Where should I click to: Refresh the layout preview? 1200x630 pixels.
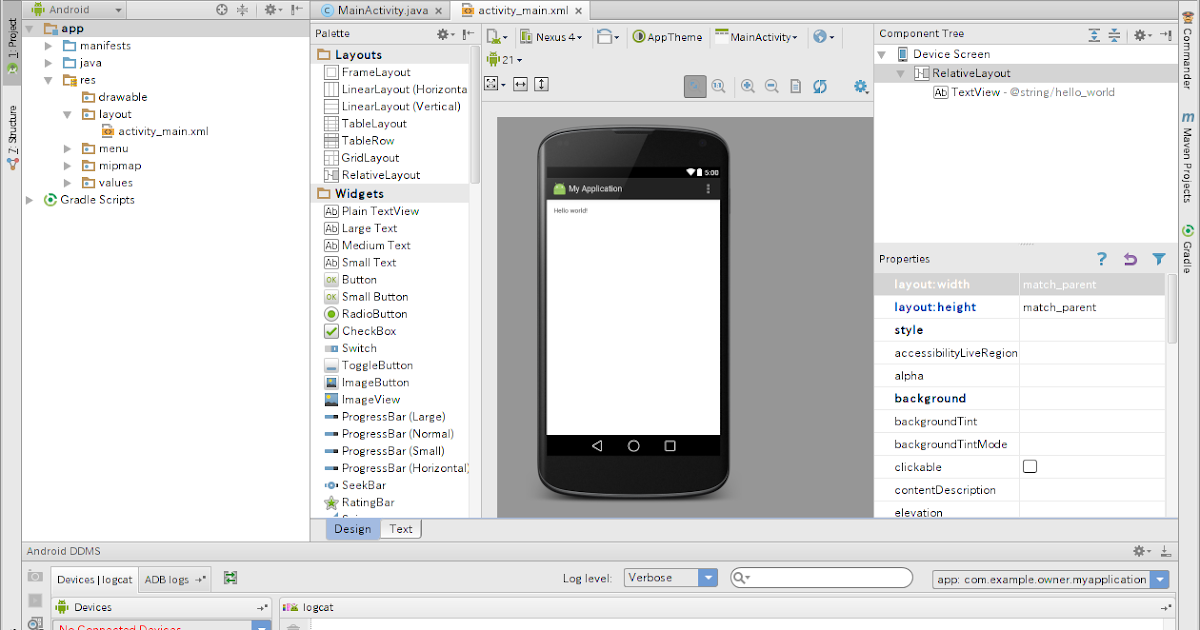[820, 86]
